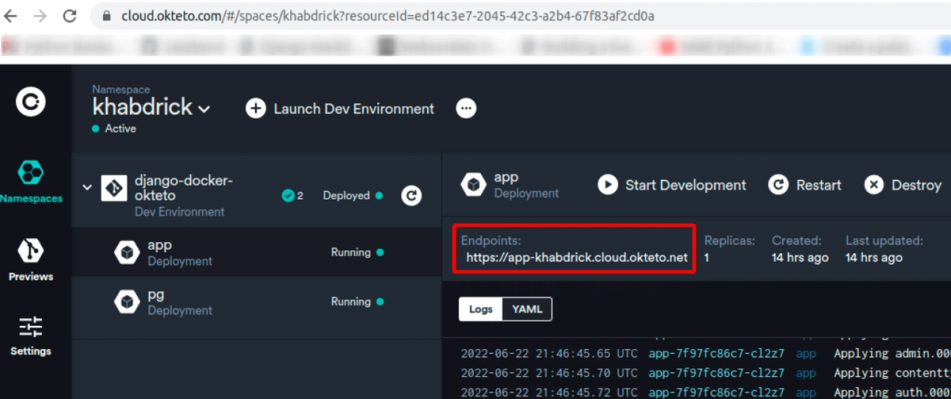Click the checkmark badge showing 2

click(x=292, y=195)
